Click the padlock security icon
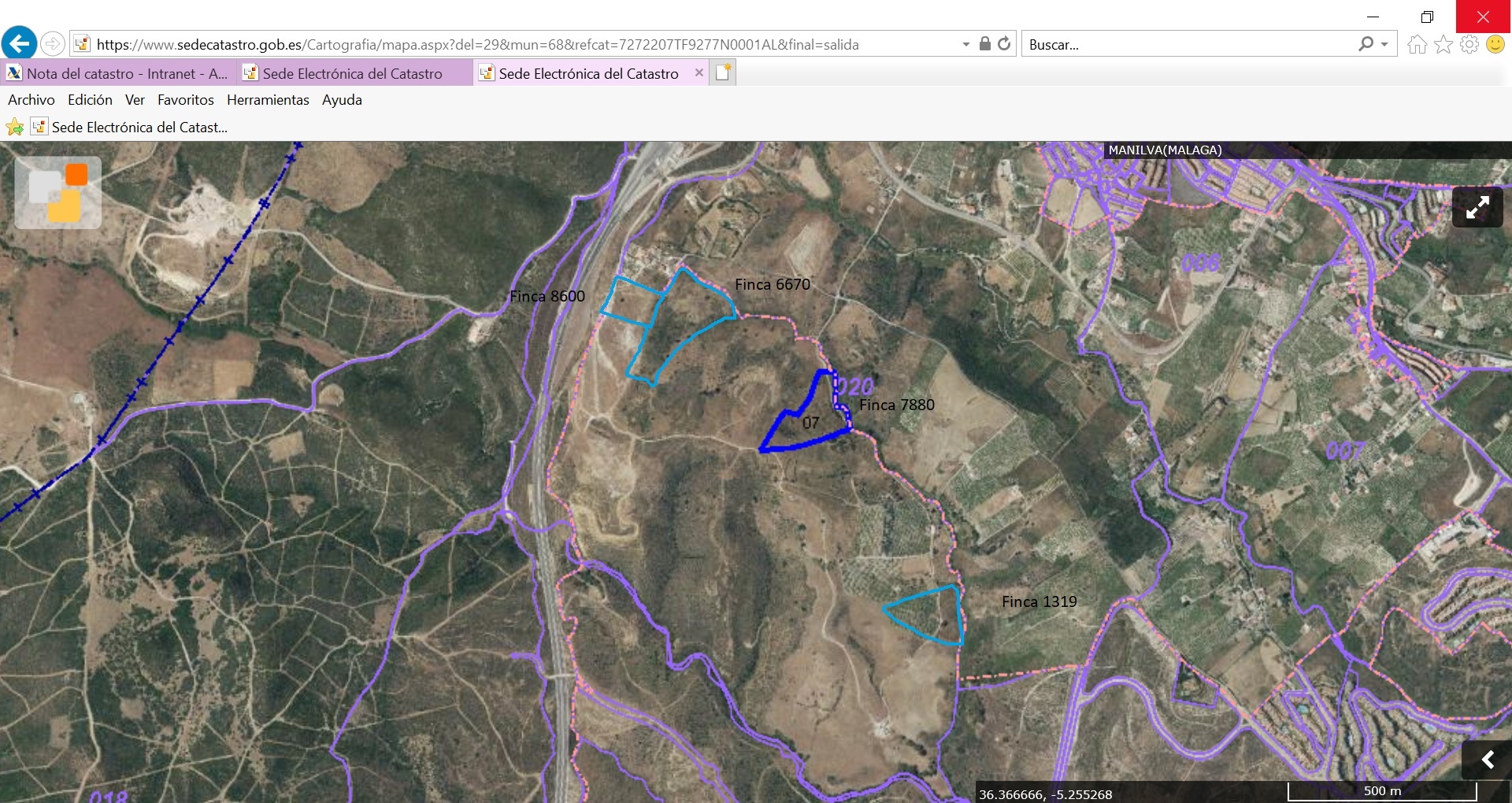 coord(984,44)
